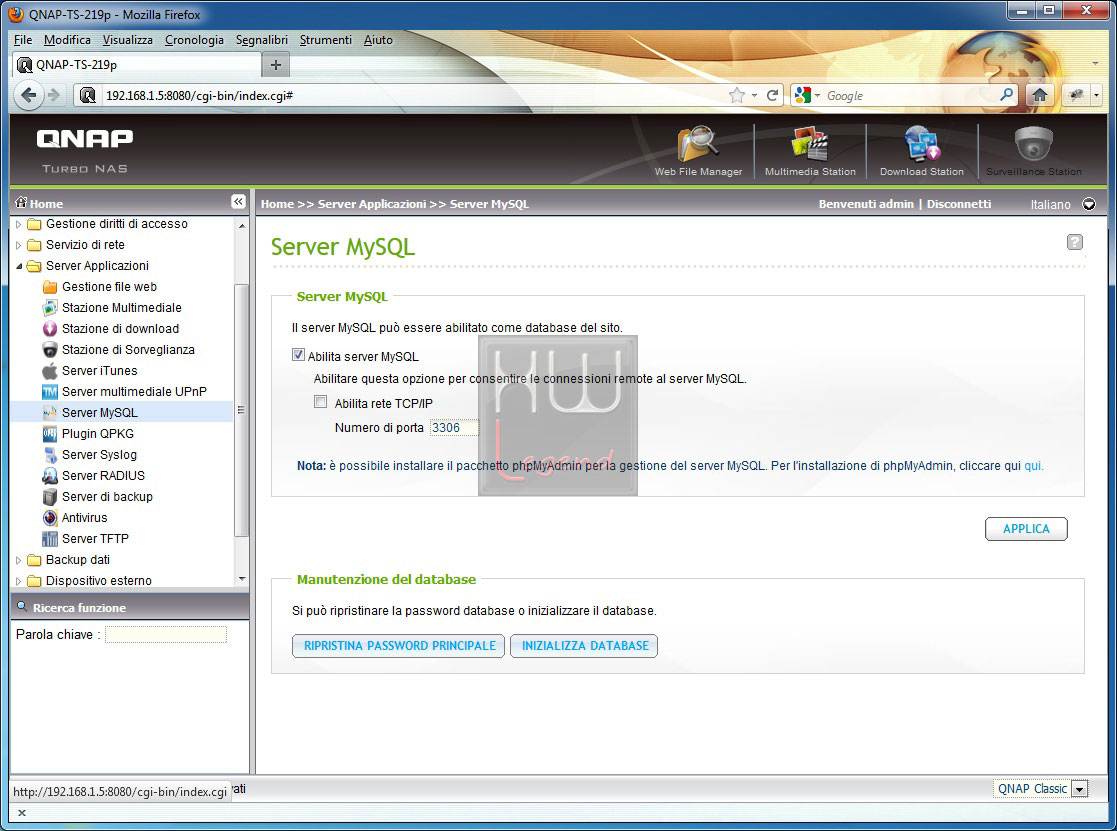Click the sidebar scroll up arrow
This screenshot has width=1117, height=831.
(x=241, y=225)
